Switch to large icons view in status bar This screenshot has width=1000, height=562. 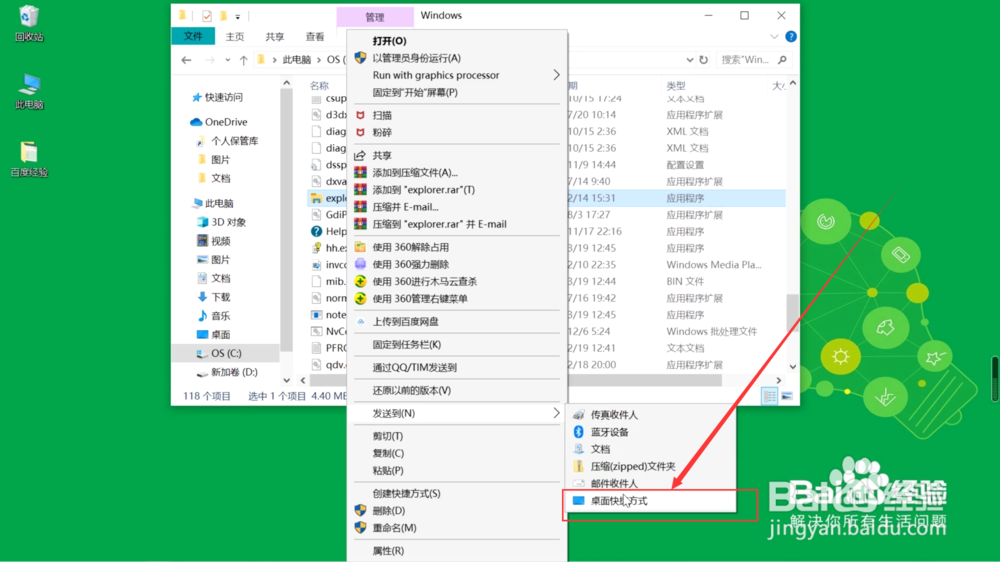(787, 396)
